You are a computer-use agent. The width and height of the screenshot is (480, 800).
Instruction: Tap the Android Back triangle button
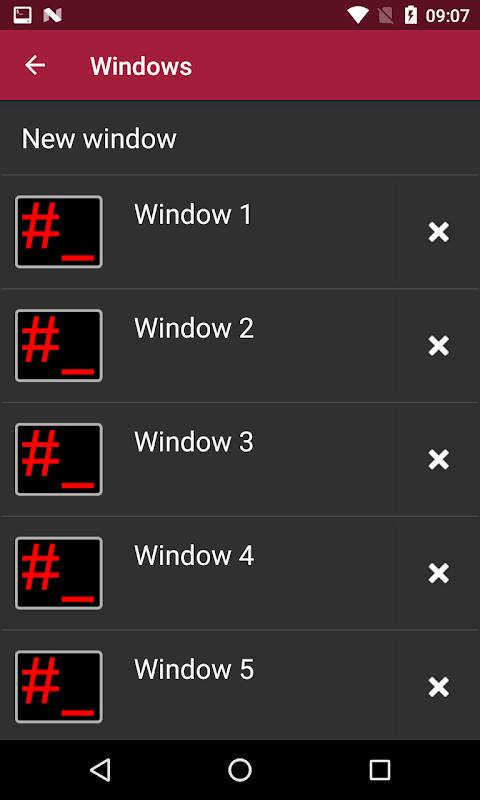click(100, 770)
